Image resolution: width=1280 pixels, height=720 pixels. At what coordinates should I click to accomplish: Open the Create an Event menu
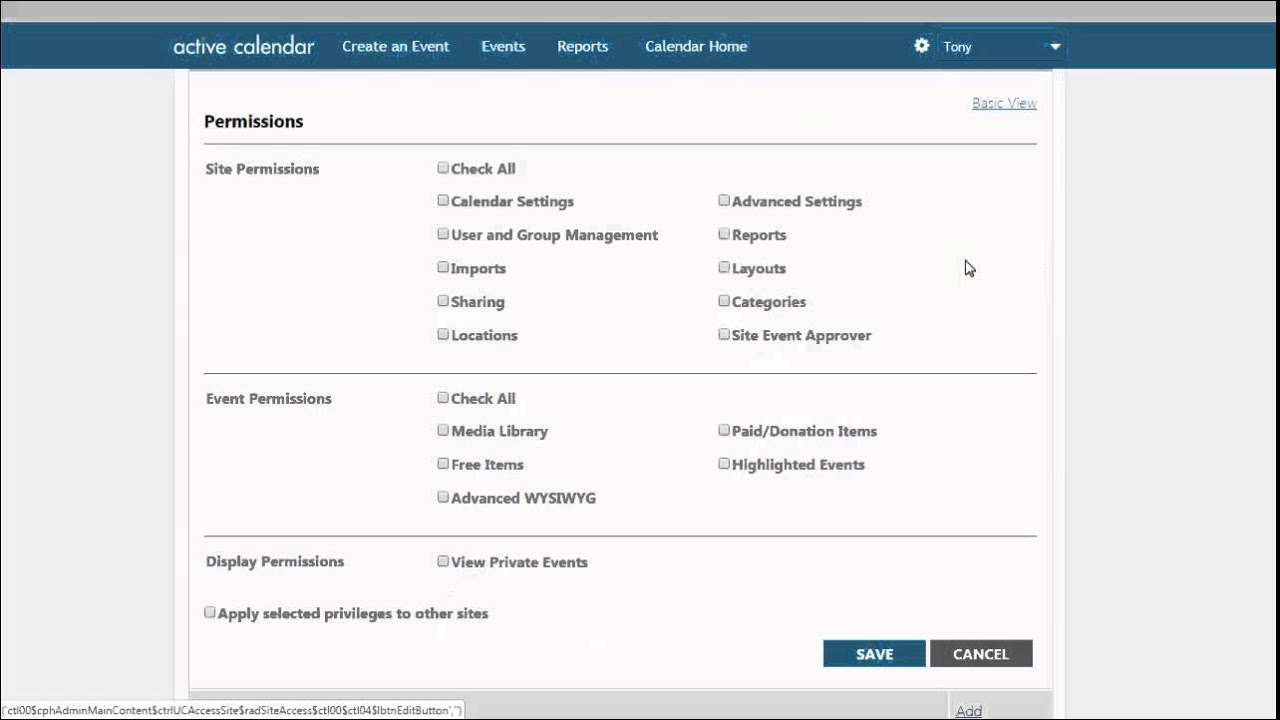(395, 46)
